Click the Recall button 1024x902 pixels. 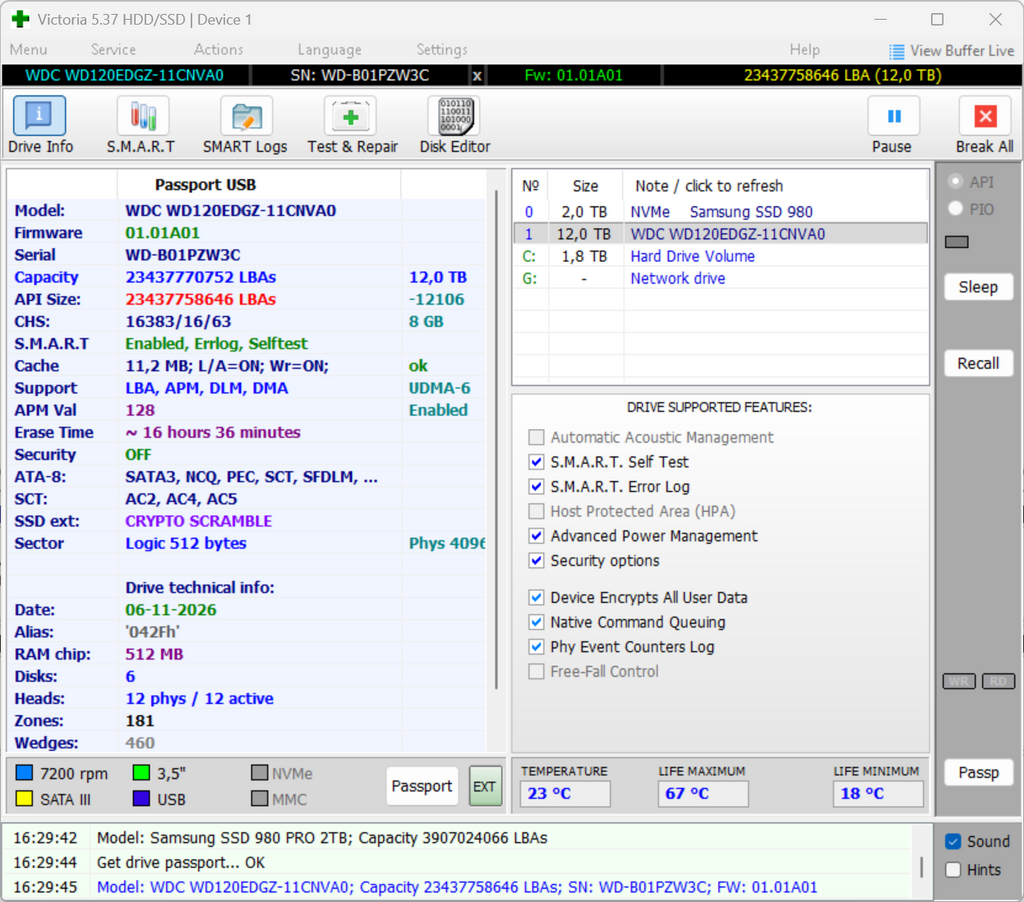[x=978, y=363]
